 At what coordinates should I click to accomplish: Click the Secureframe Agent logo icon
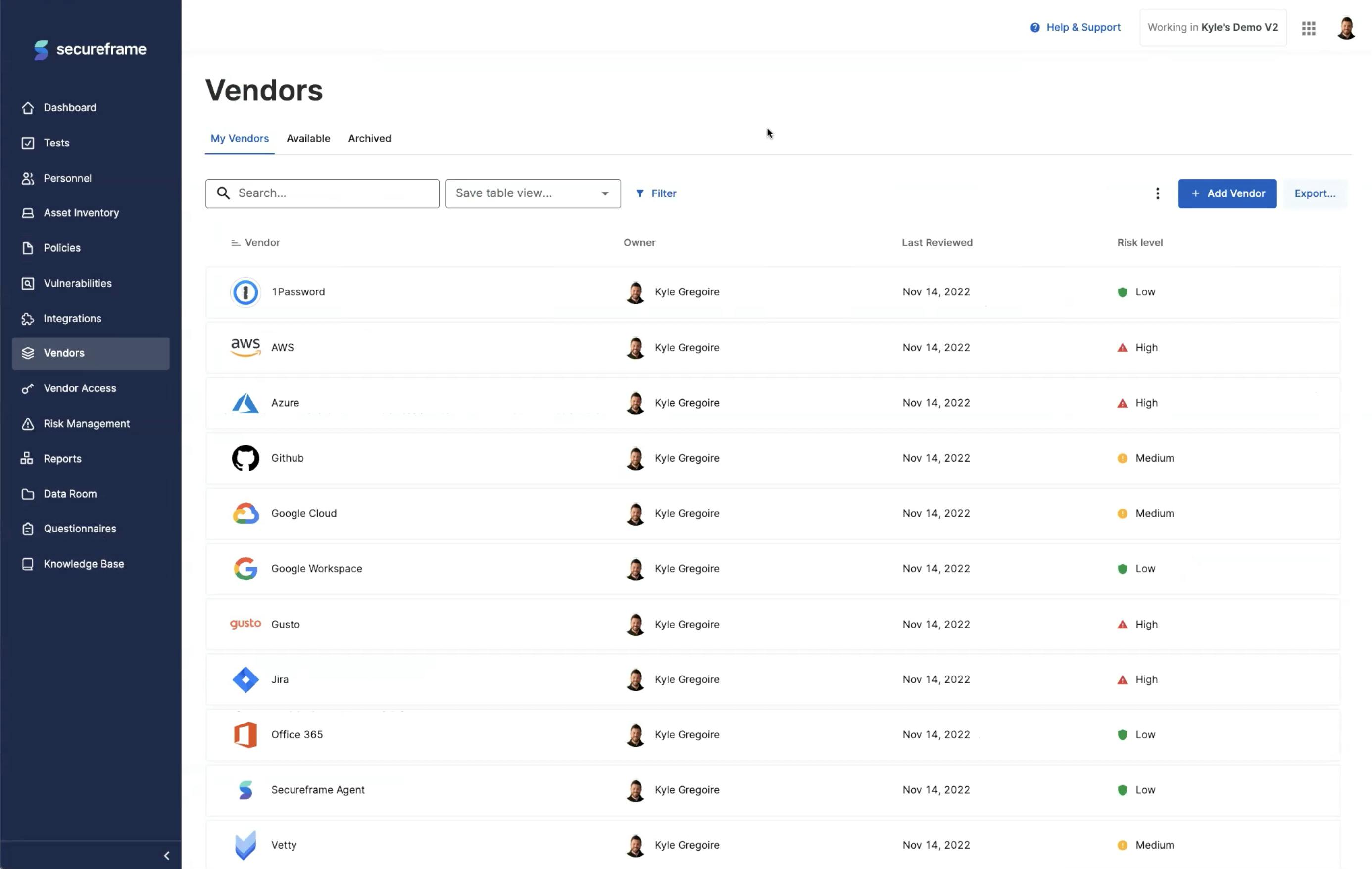245,790
